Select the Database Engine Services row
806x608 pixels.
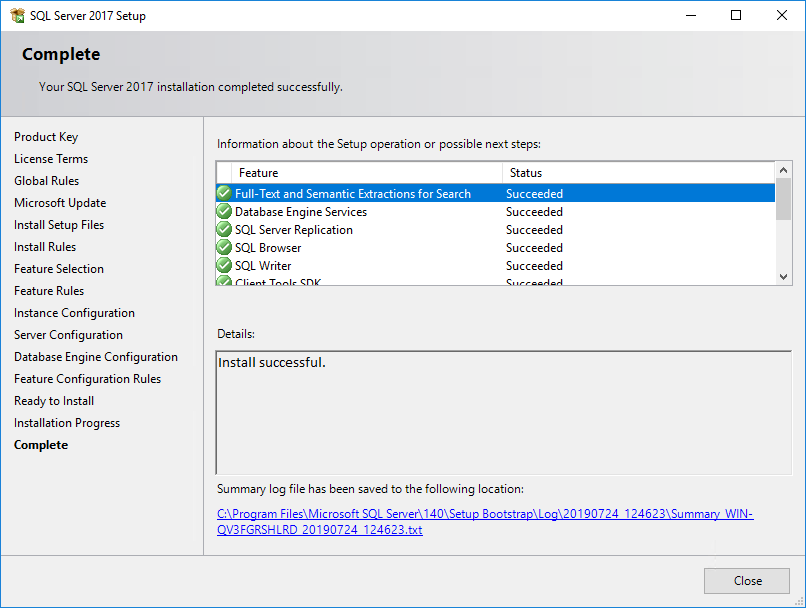coord(496,211)
